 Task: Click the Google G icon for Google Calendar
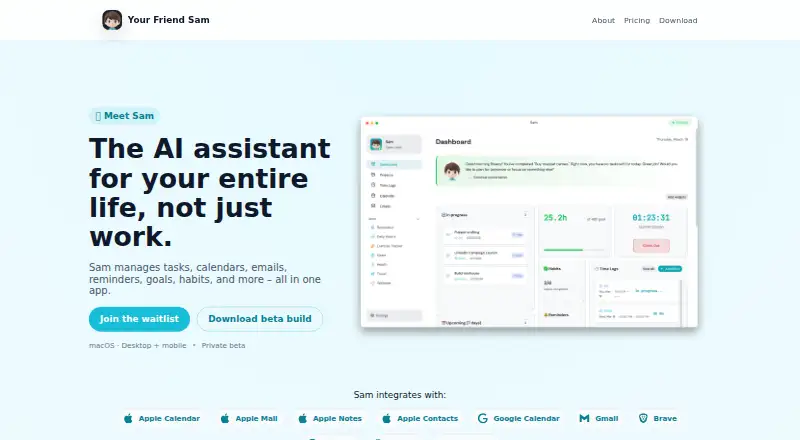click(483, 419)
